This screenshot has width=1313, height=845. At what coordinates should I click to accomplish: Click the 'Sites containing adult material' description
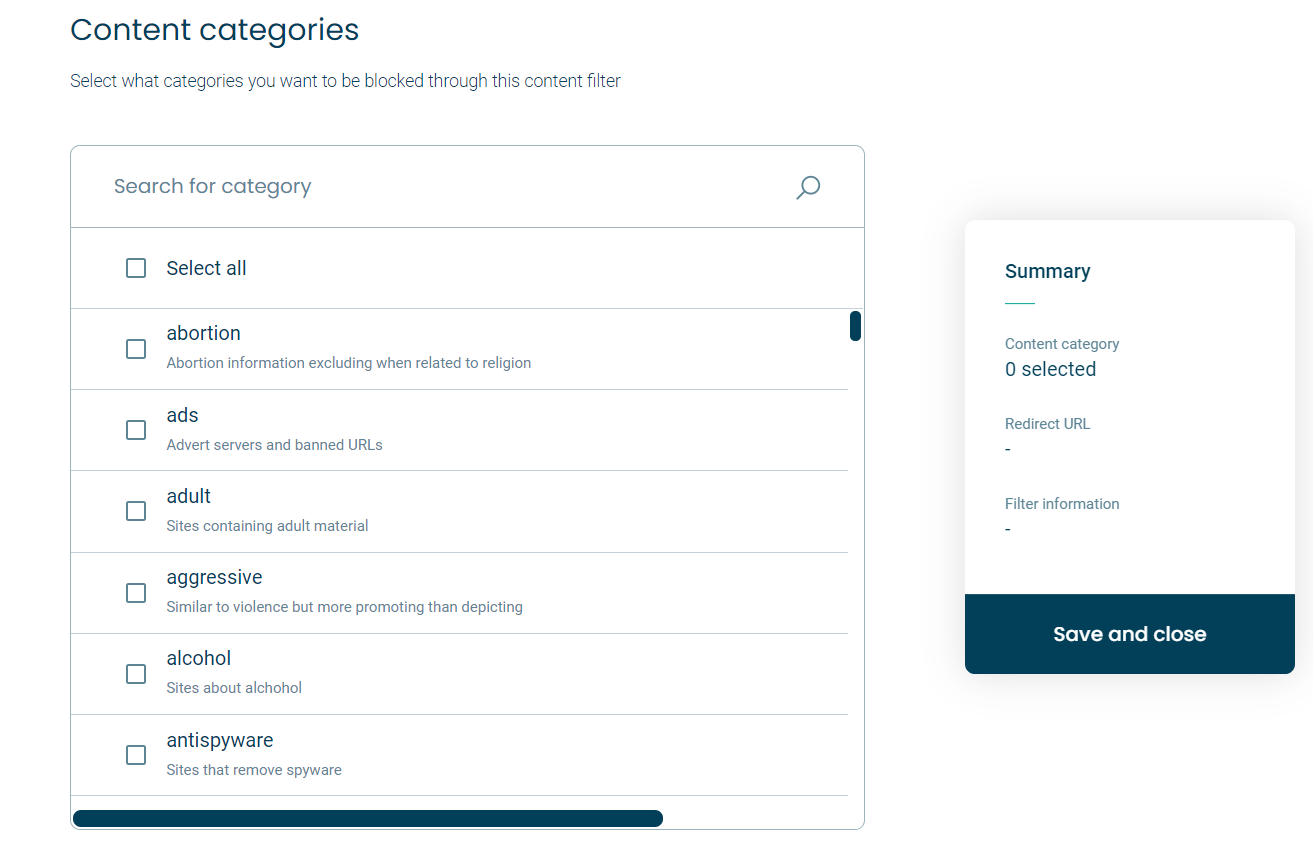tap(267, 526)
